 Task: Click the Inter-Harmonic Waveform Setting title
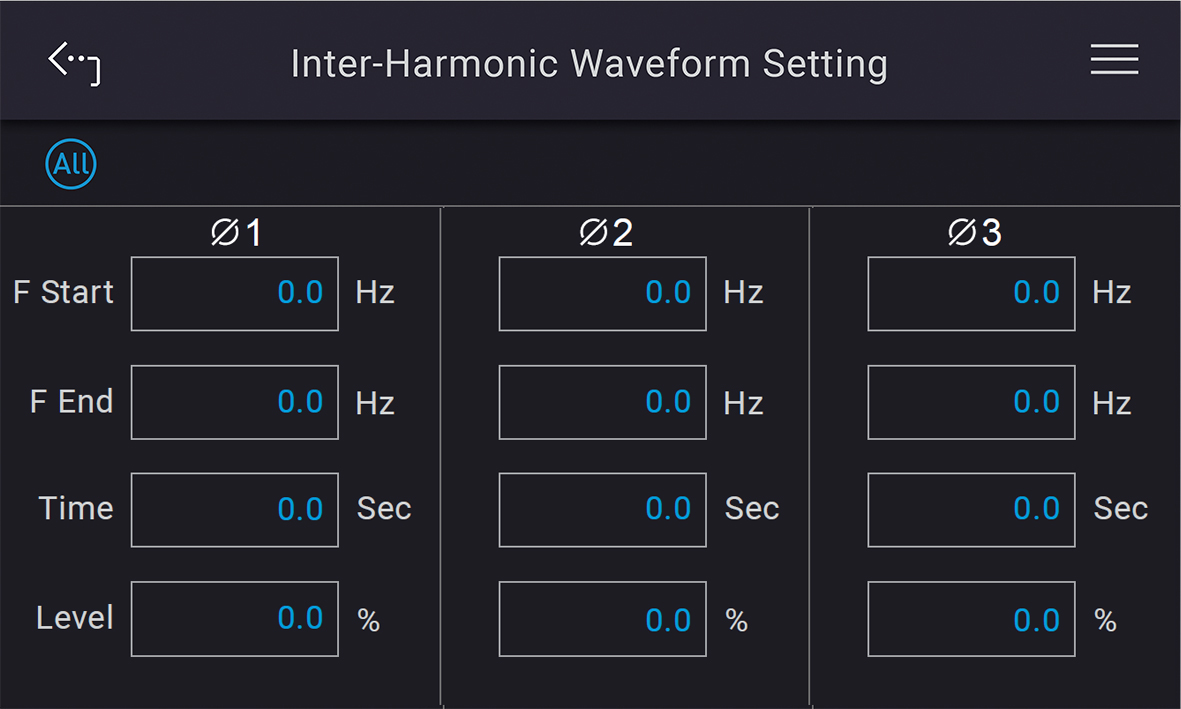click(x=589, y=64)
